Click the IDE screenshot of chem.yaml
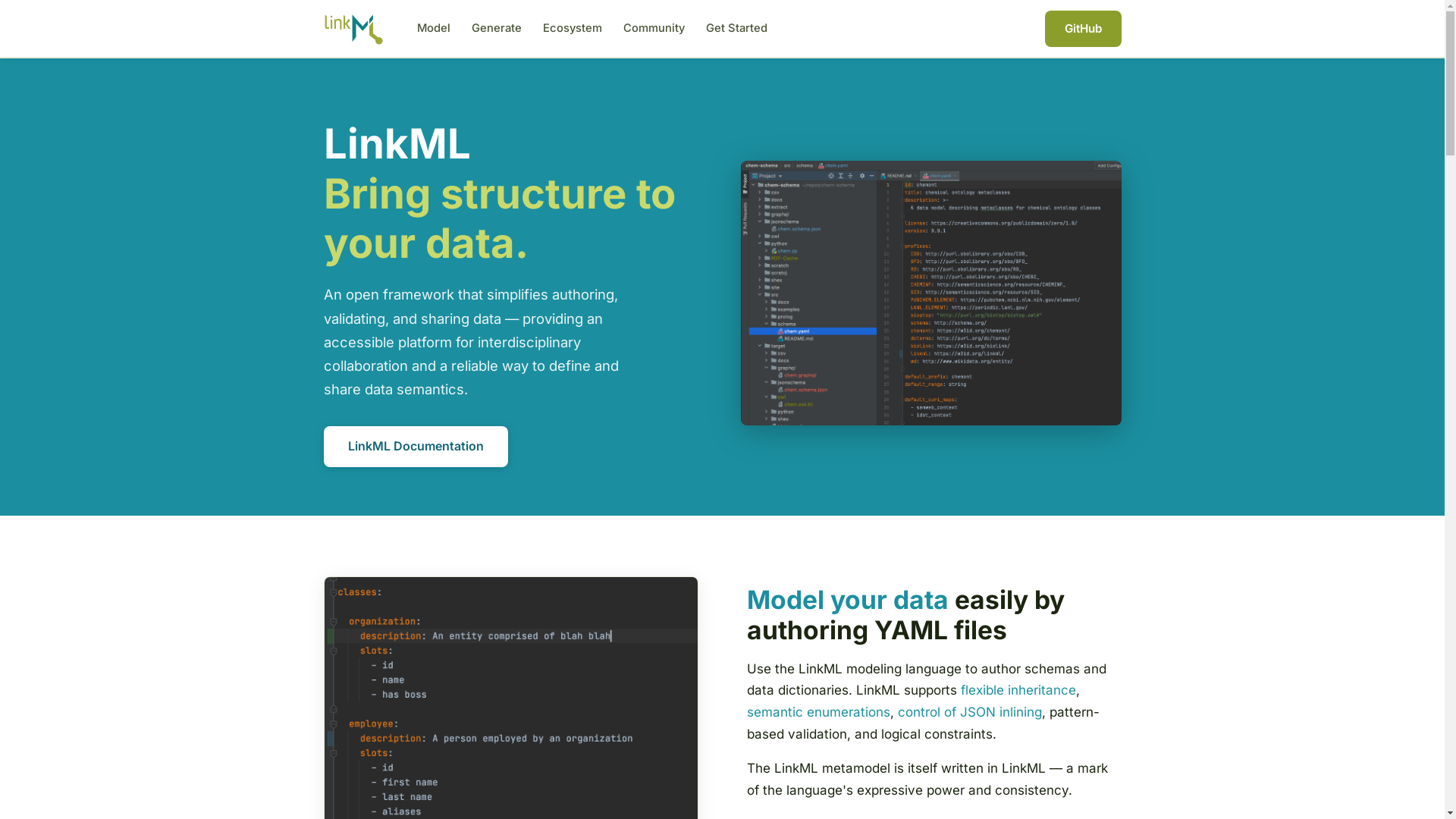Image resolution: width=1456 pixels, height=819 pixels. coord(930,293)
